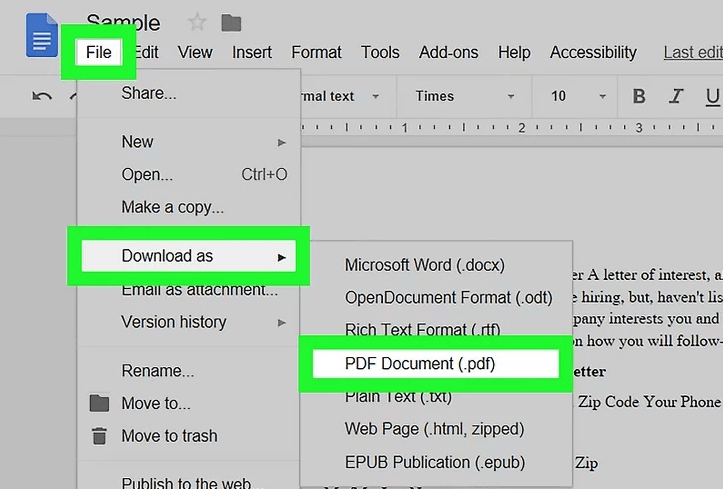This screenshot has height=489, width=723.
Task: Toggle Bold formatting button
Action: click(639, 96)
